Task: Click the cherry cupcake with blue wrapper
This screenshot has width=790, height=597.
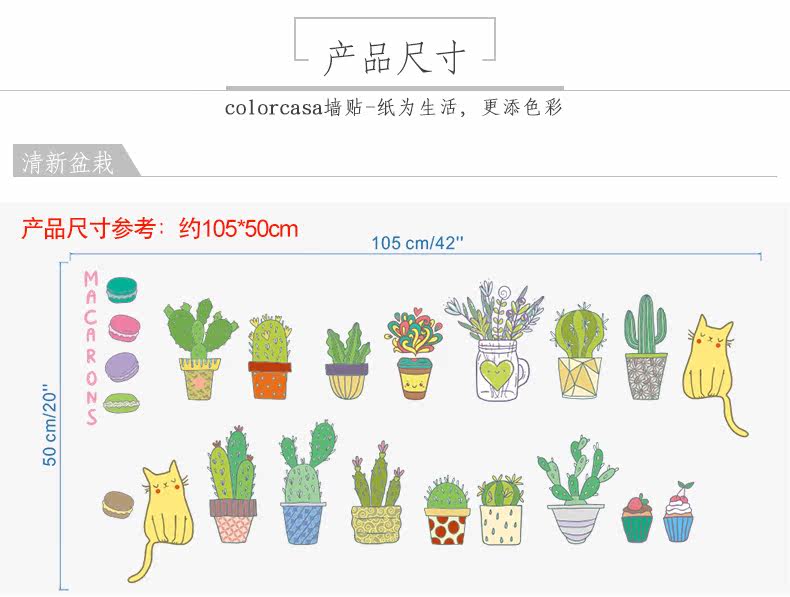Action: (x=678, y=511)
